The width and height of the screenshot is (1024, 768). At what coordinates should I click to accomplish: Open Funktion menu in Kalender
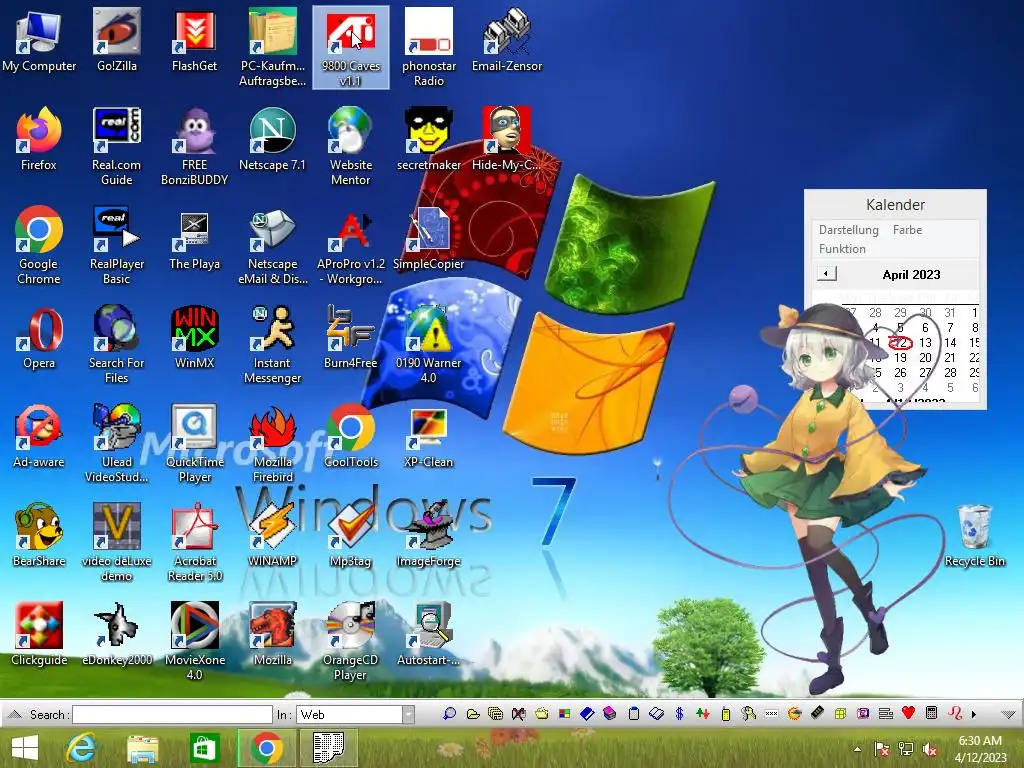[x=842, y=249]
